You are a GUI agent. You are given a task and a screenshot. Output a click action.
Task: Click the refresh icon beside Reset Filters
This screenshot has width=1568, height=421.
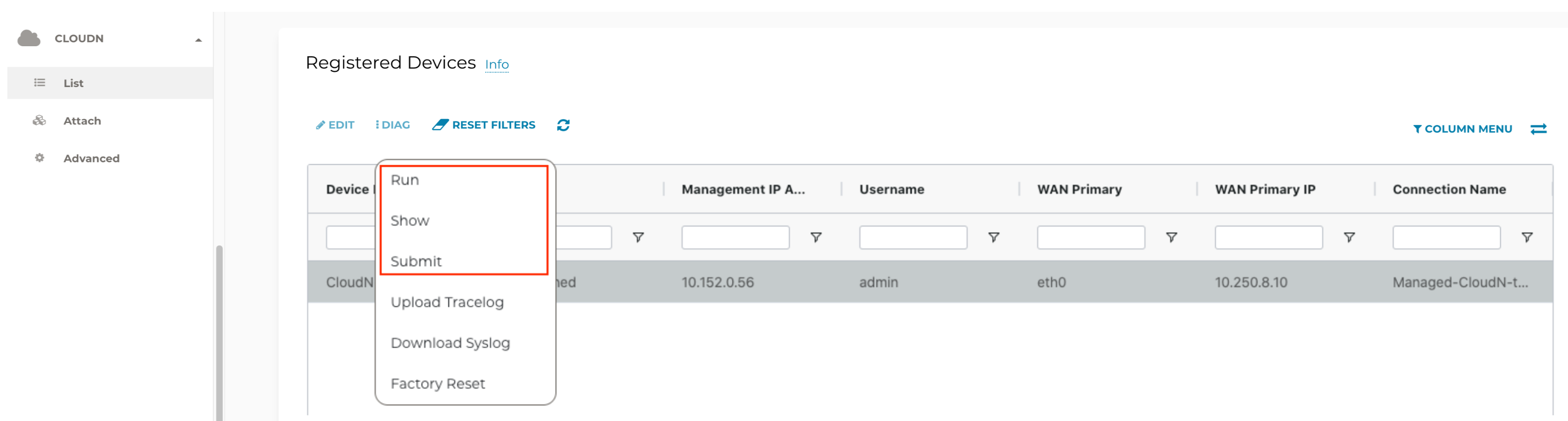coord(563,125)
